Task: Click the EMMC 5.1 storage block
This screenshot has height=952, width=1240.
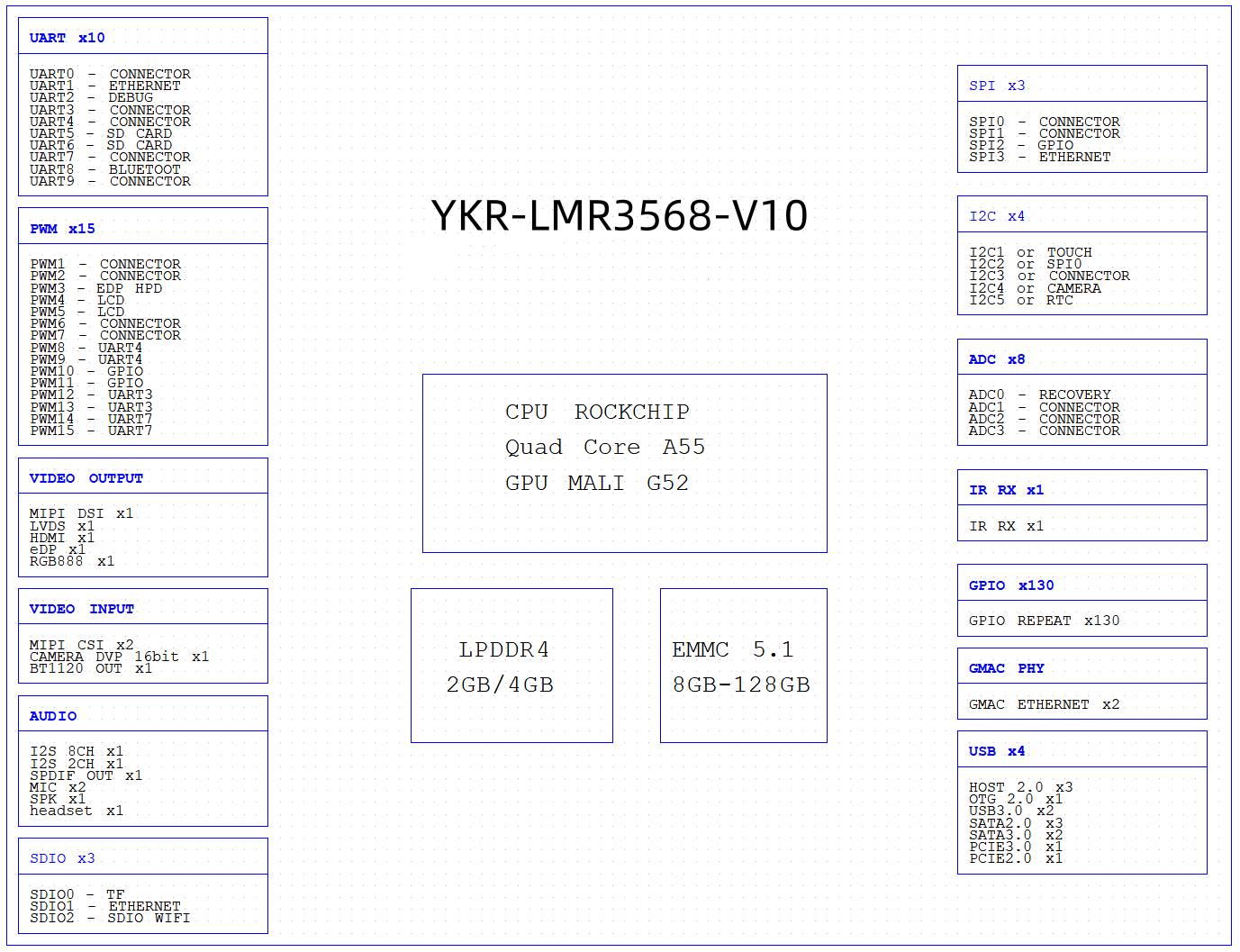Action: pos(743,666)
